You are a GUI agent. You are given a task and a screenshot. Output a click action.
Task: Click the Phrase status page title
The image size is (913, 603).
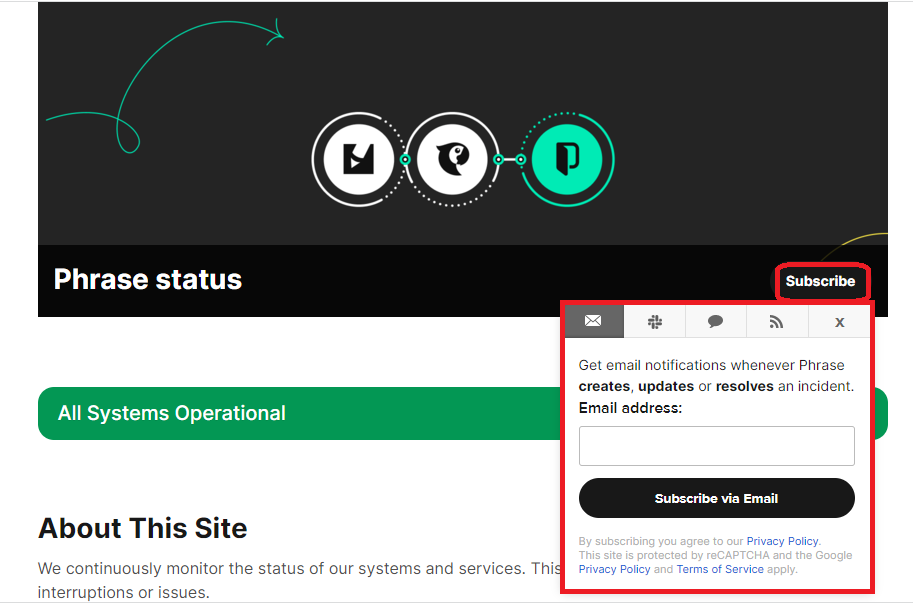(x=148, y=279)
